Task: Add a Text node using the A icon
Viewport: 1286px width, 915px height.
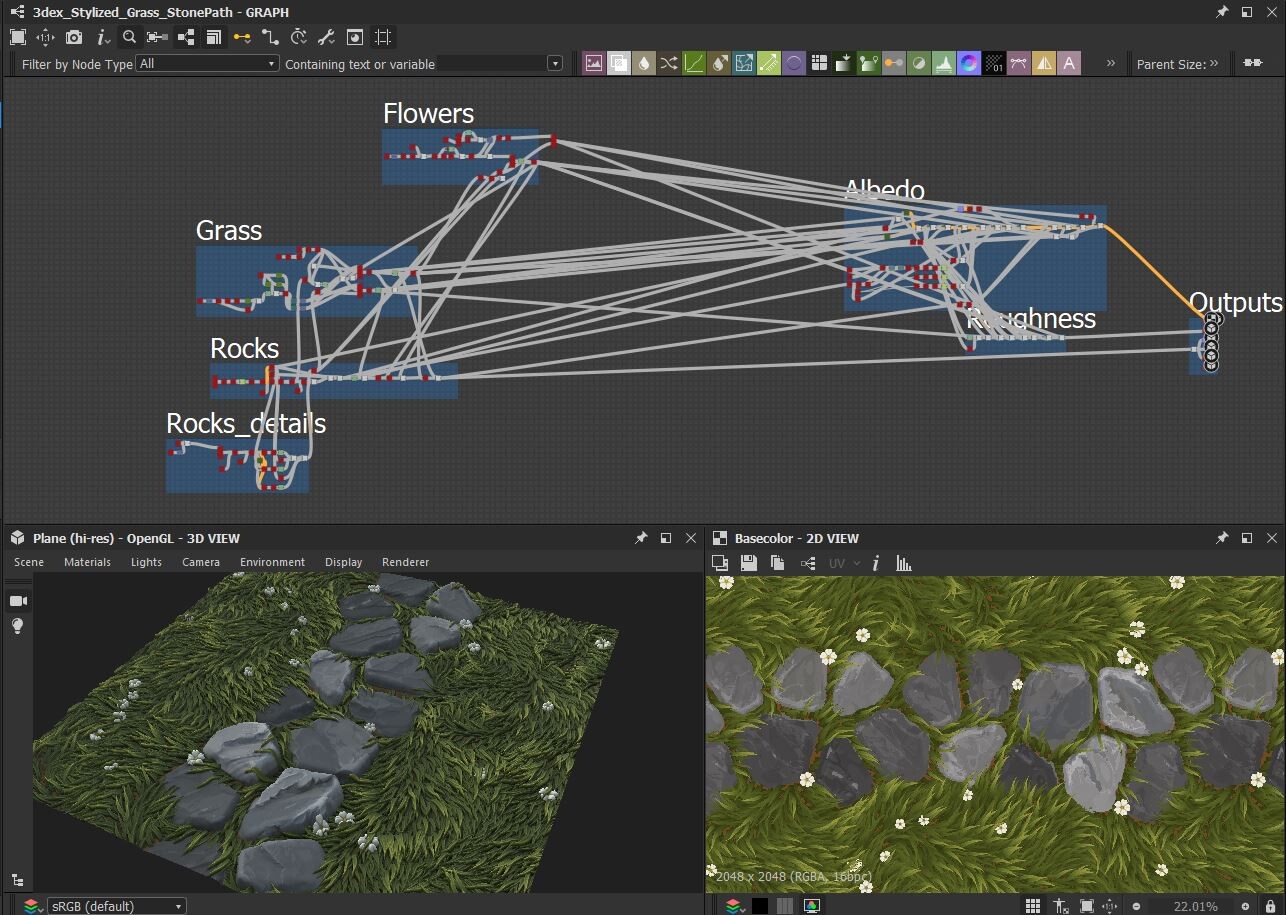Action: point(1069,63)
